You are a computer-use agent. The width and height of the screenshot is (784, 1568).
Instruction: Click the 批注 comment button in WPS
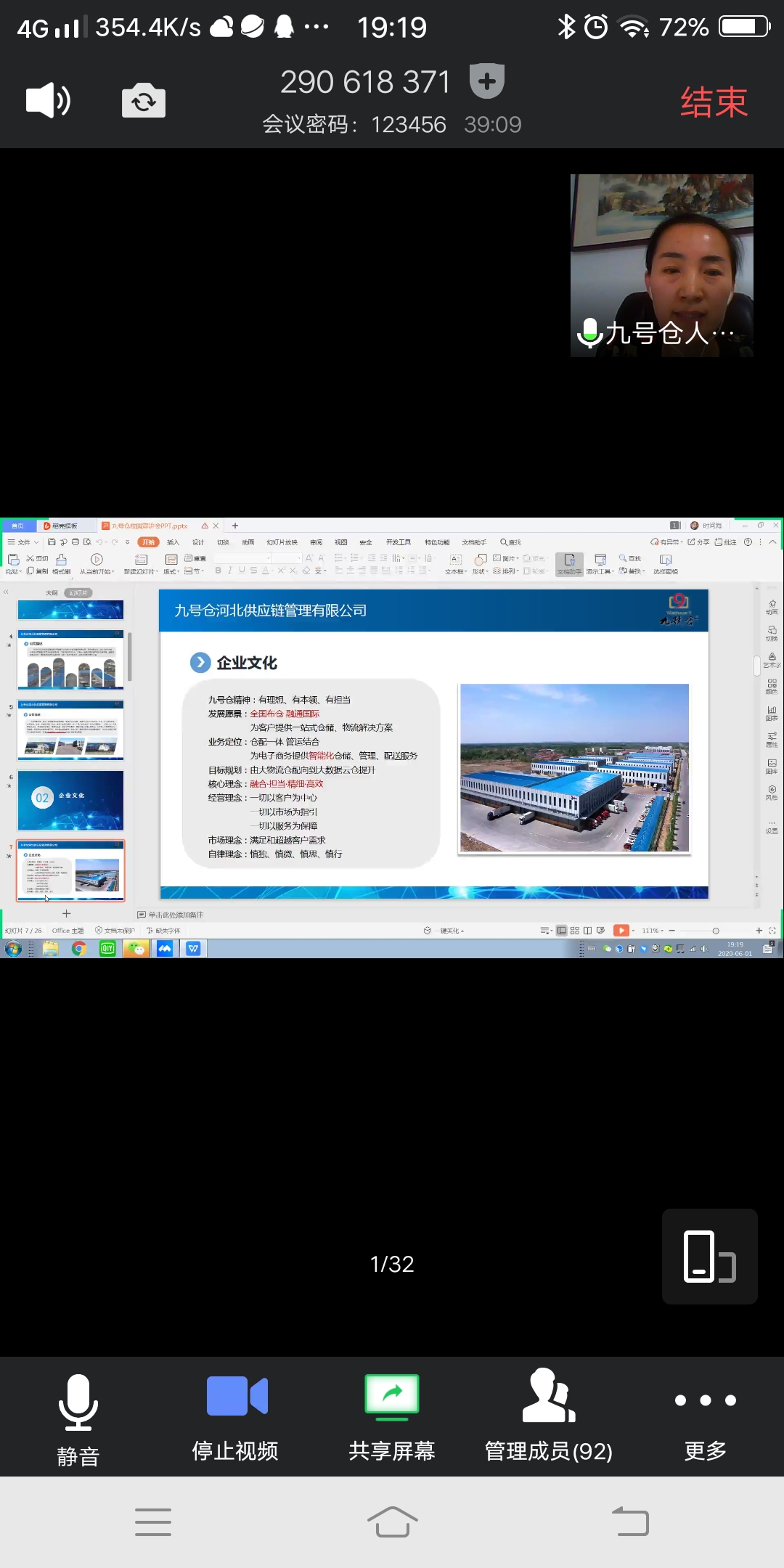pyautogui.click(x=726, y=542)
